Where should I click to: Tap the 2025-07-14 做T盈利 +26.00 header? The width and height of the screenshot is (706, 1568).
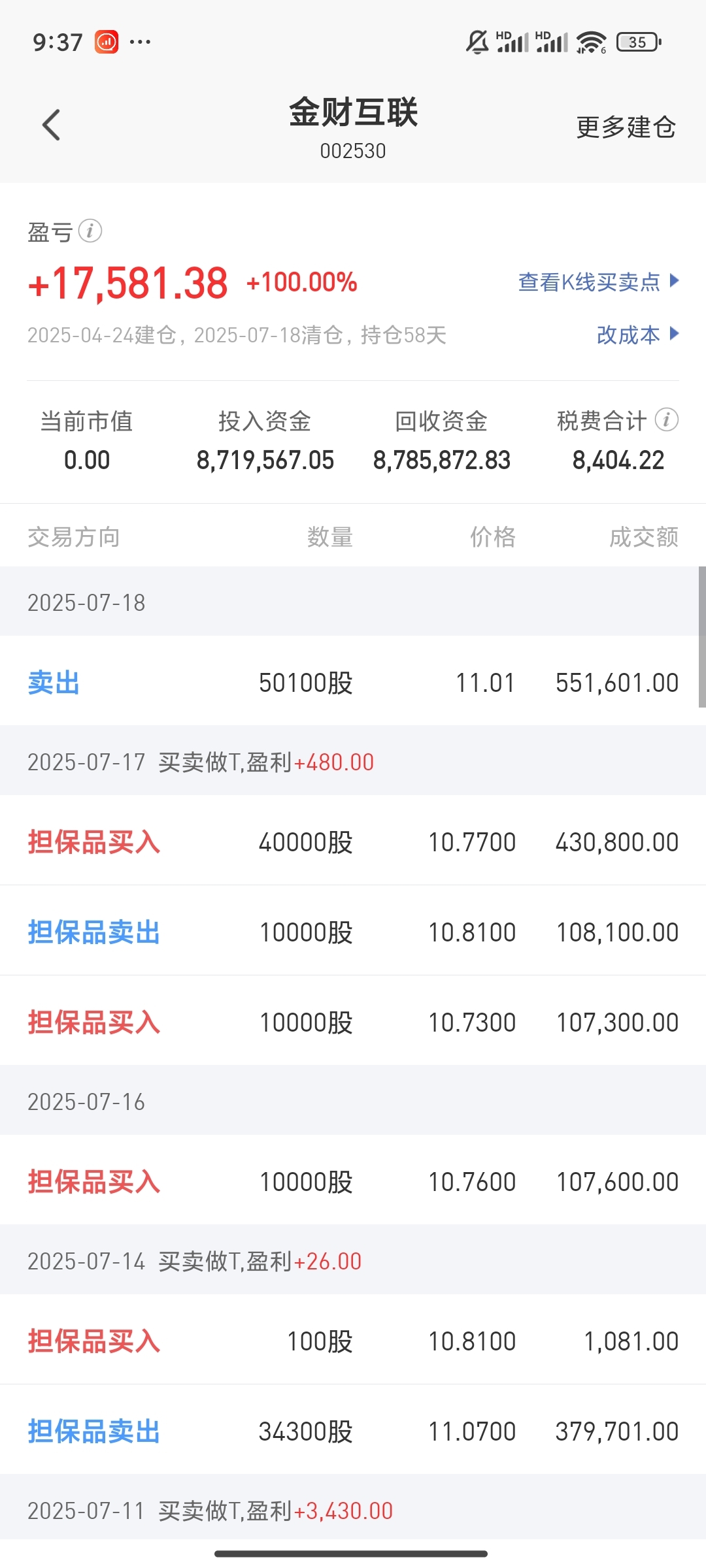pyautogui.click(x=353, y=1261)
